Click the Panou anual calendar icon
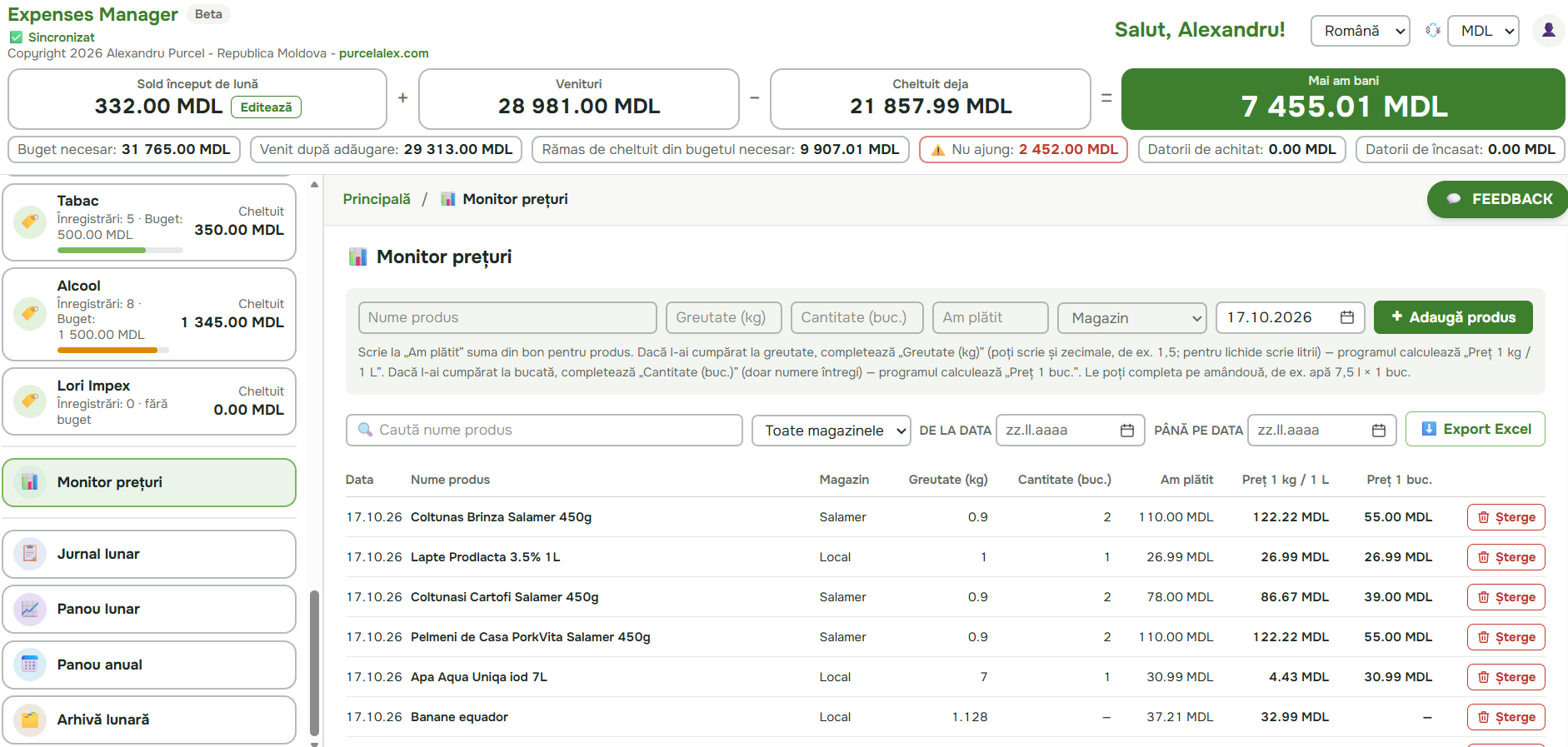 tap(30, 665)
